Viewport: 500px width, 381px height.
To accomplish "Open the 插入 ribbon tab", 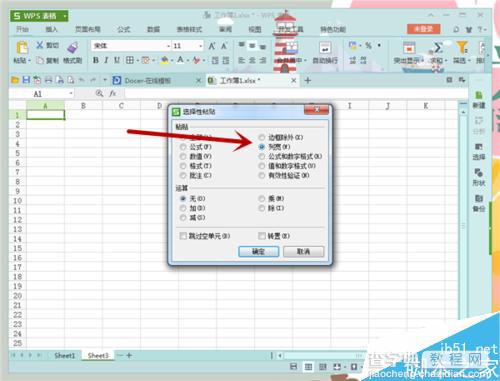I will [51, 29].
